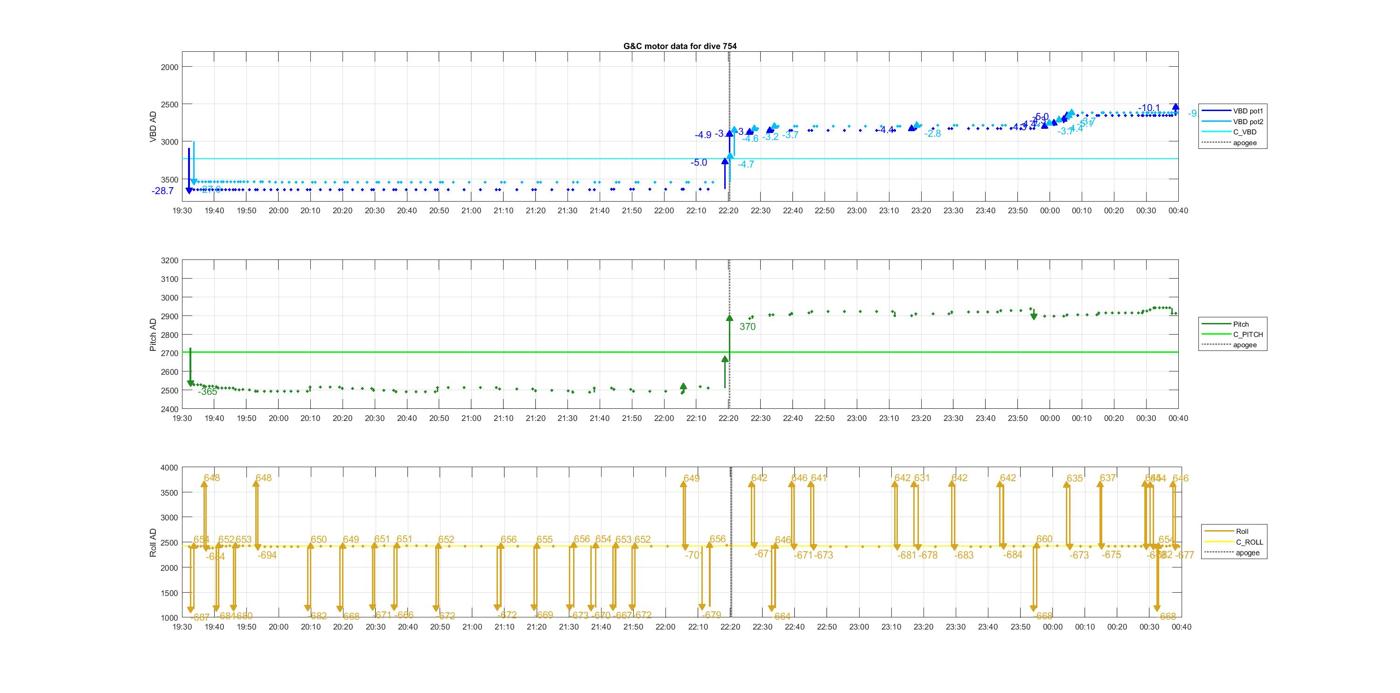Click the 3200 tick on the Pitch AD axis
The width and height of the screenshot is (1400, 693).
pyautogui.click(x=169, y=261)
